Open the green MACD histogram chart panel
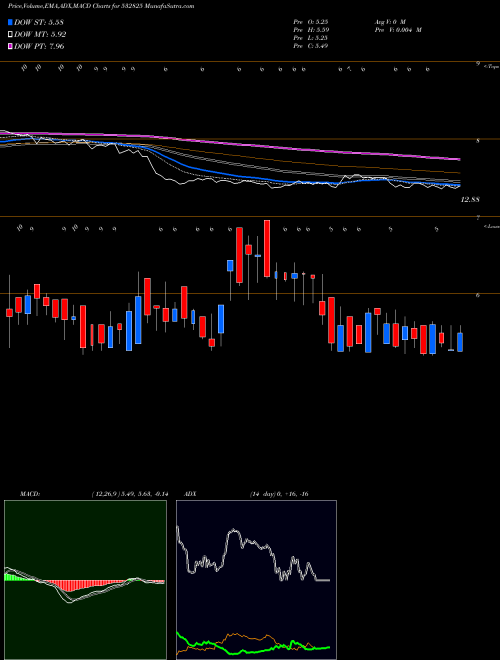Screen dimensions: 500x660 pyautogui.click(x=85, y=580)
